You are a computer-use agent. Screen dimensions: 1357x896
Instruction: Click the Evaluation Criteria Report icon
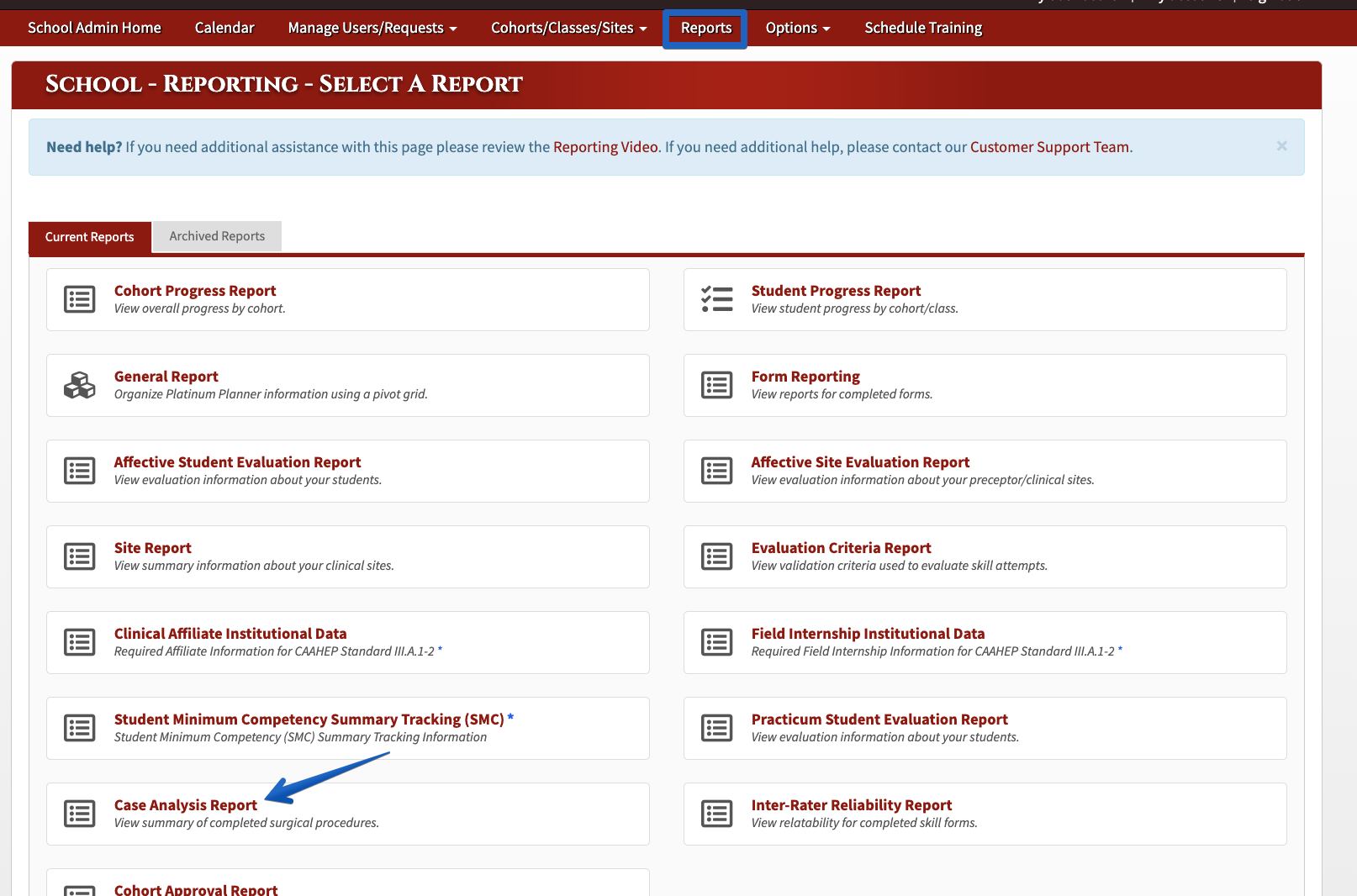tap(717, 556)
